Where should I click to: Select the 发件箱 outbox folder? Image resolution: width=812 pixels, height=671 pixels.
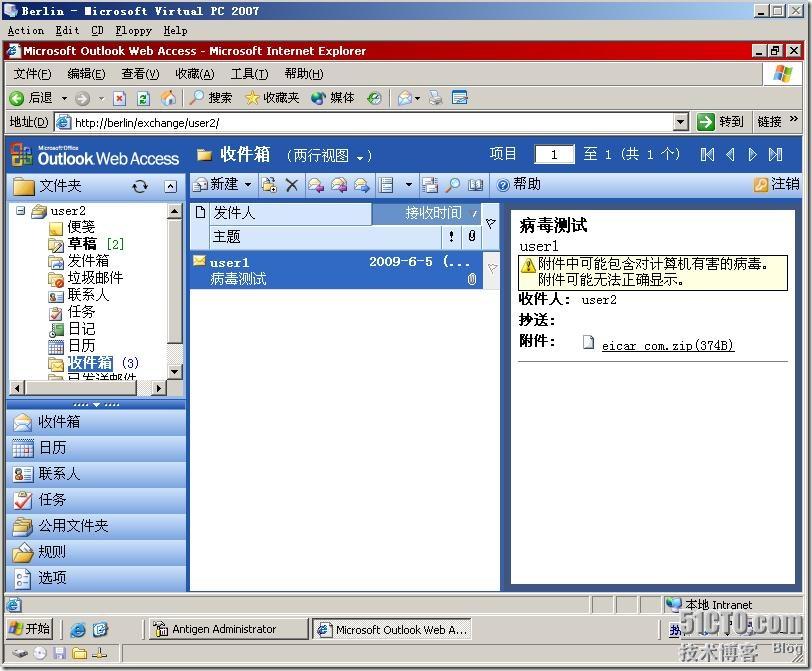[88, 261]
